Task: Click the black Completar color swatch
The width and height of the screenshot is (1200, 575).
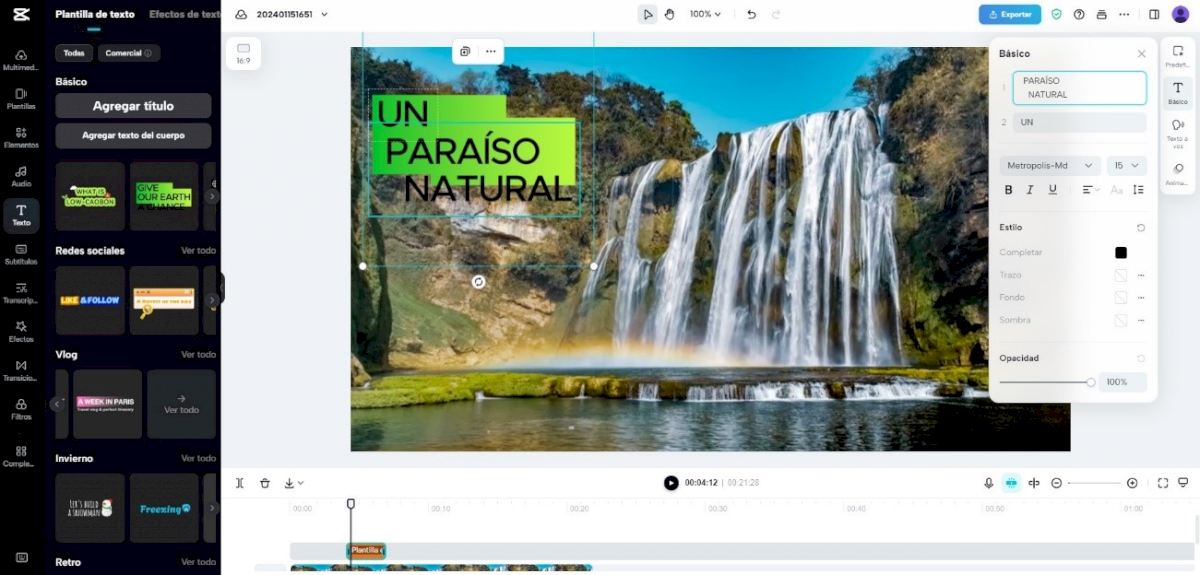Action: (x=1121, y=253)
